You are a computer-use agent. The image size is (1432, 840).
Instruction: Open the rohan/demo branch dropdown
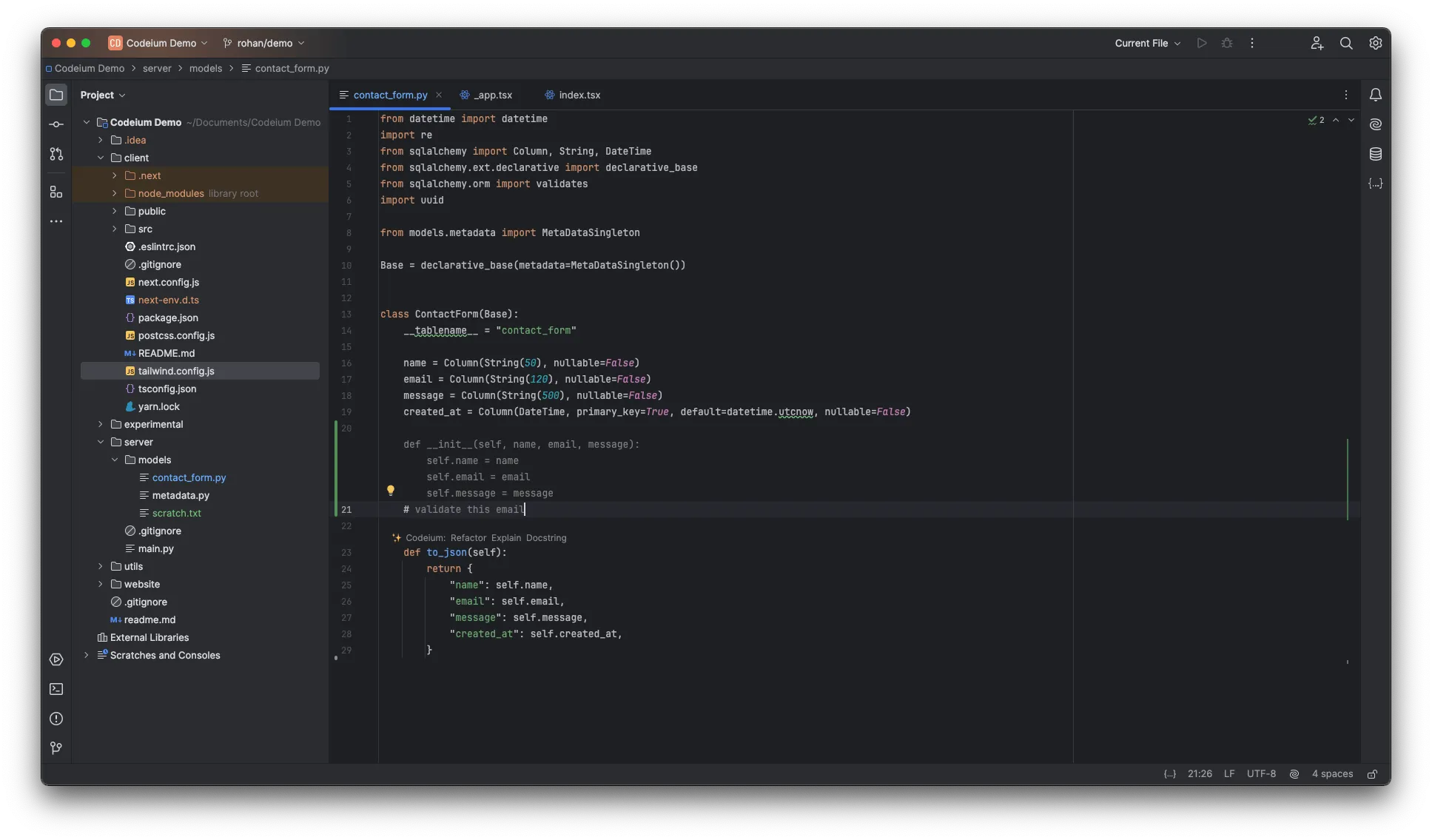(x=264, y=43)
